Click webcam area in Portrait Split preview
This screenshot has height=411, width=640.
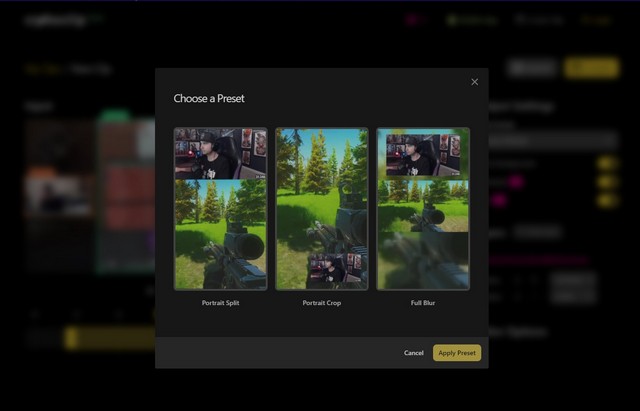point(220,153)
